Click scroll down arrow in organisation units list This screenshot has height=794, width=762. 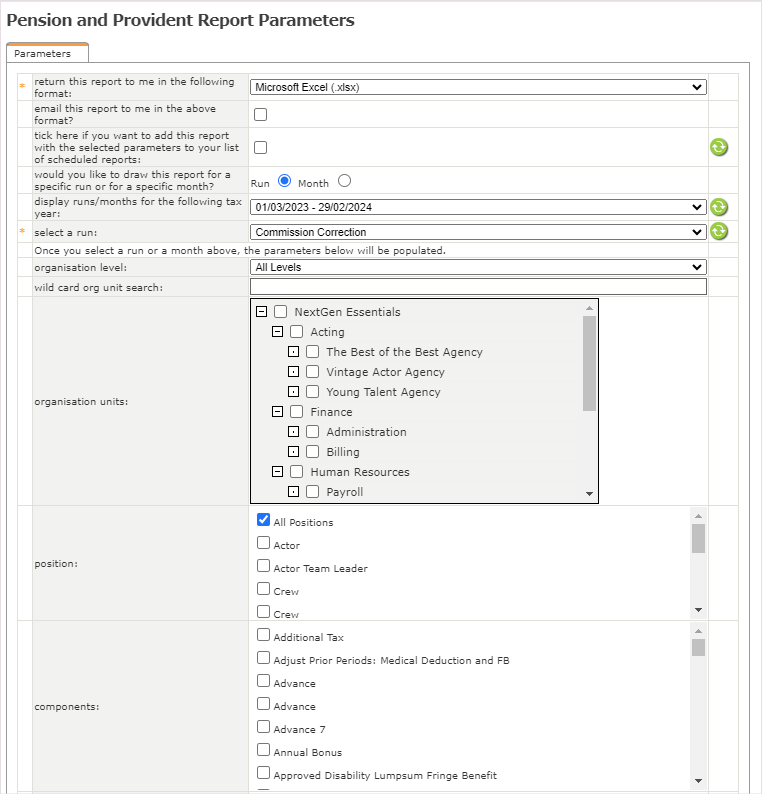(x=589, y=494)
